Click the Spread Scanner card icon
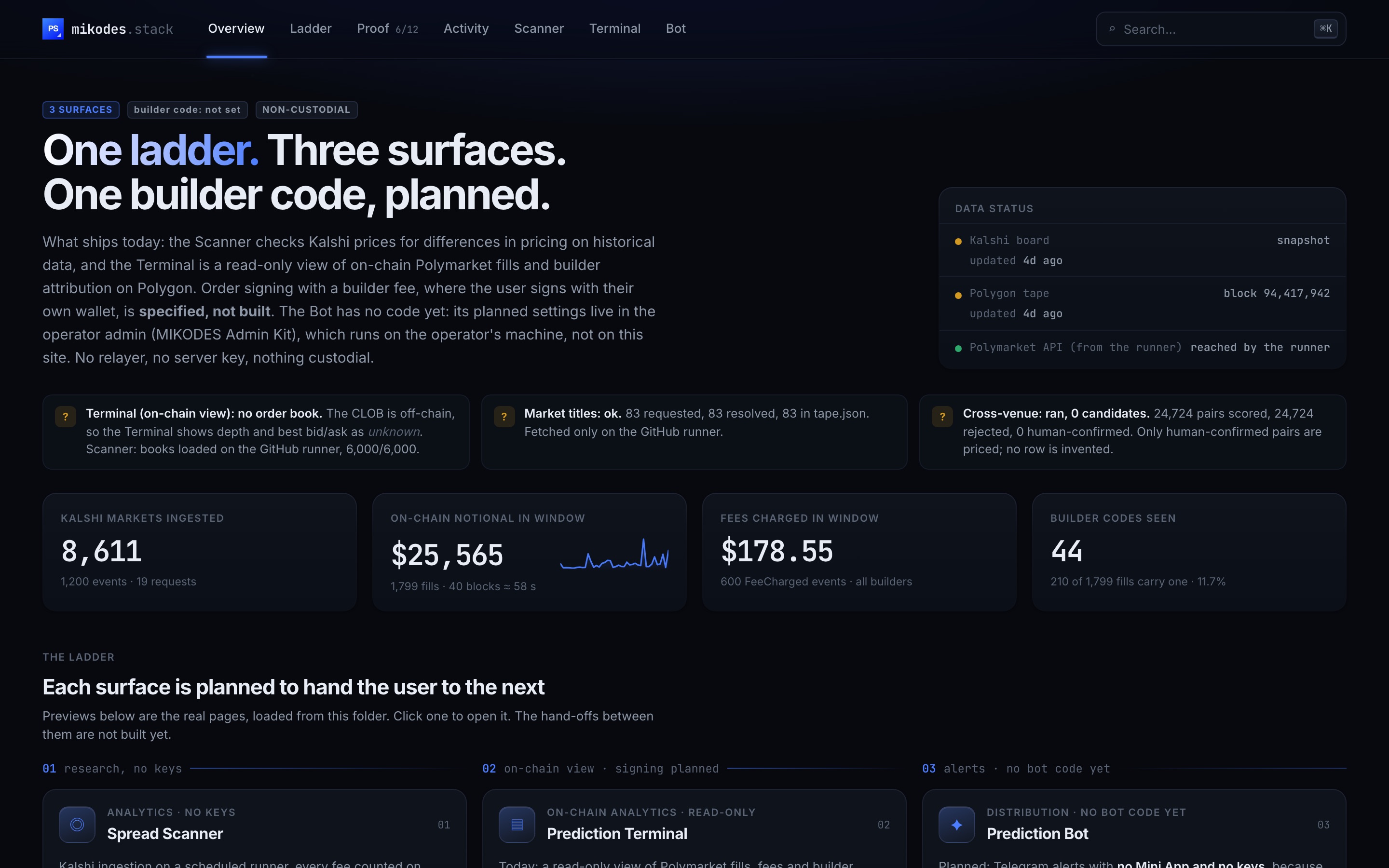Screen dimensions: 1389x868 tap(77, 825)
